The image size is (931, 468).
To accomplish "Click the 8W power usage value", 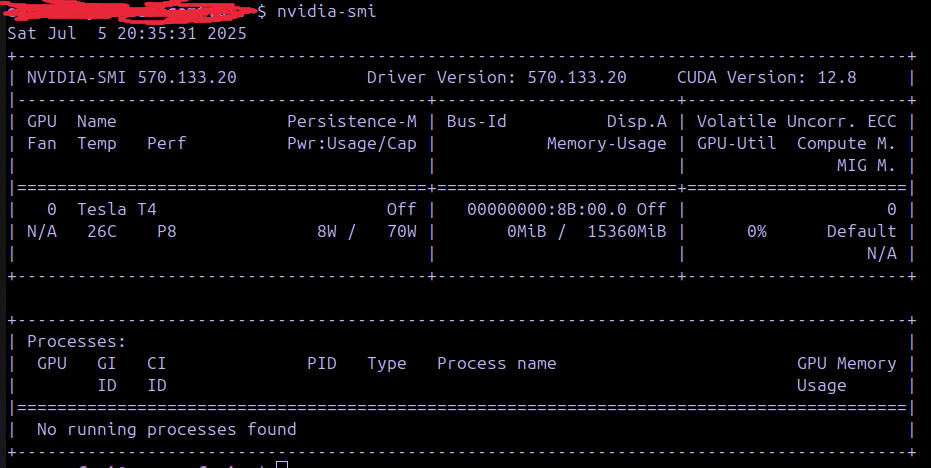I will pos(327,232).
